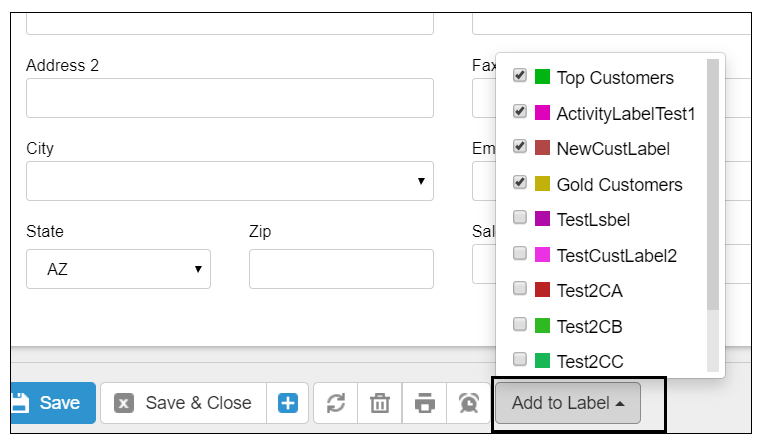Click the Zip input field

[x=341, y=269]
